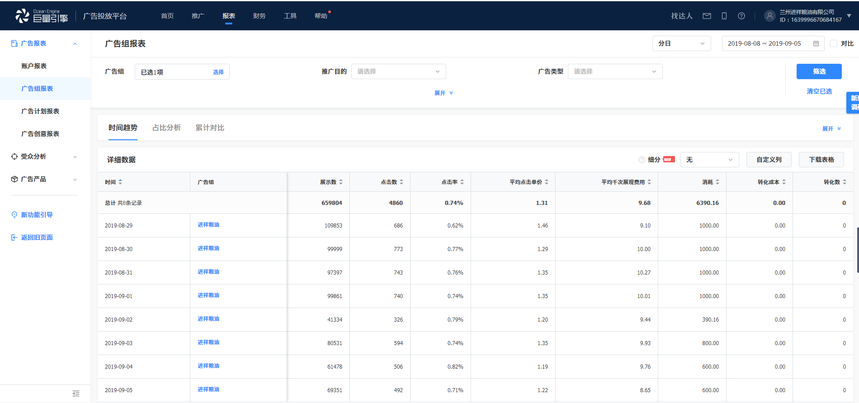Expand the 受众分析 sidebar section

pos(75,157)
